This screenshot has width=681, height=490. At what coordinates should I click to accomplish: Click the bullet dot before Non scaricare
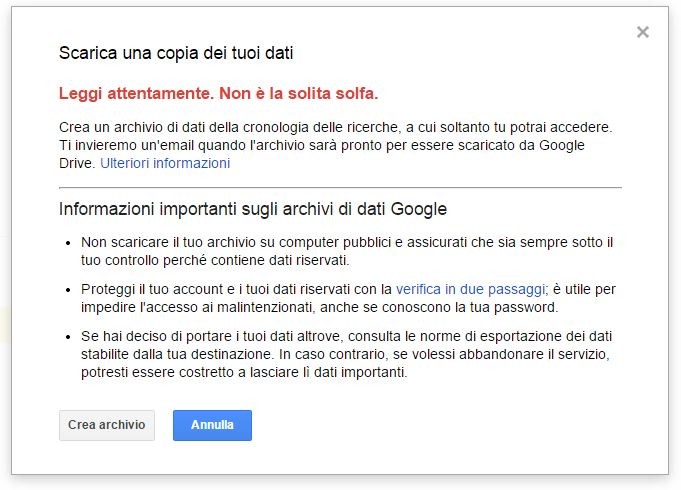coord(67,243)
